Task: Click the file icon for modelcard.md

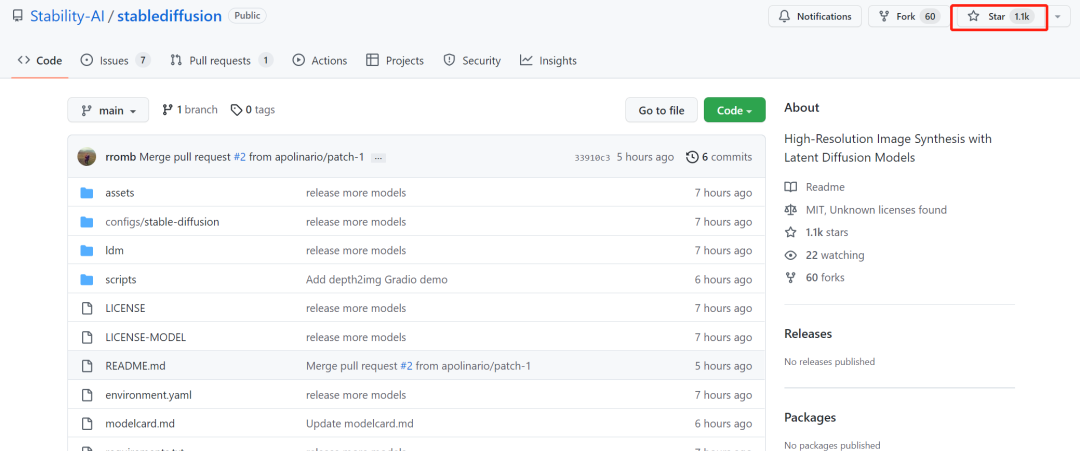Action: (x=87, y=423)
